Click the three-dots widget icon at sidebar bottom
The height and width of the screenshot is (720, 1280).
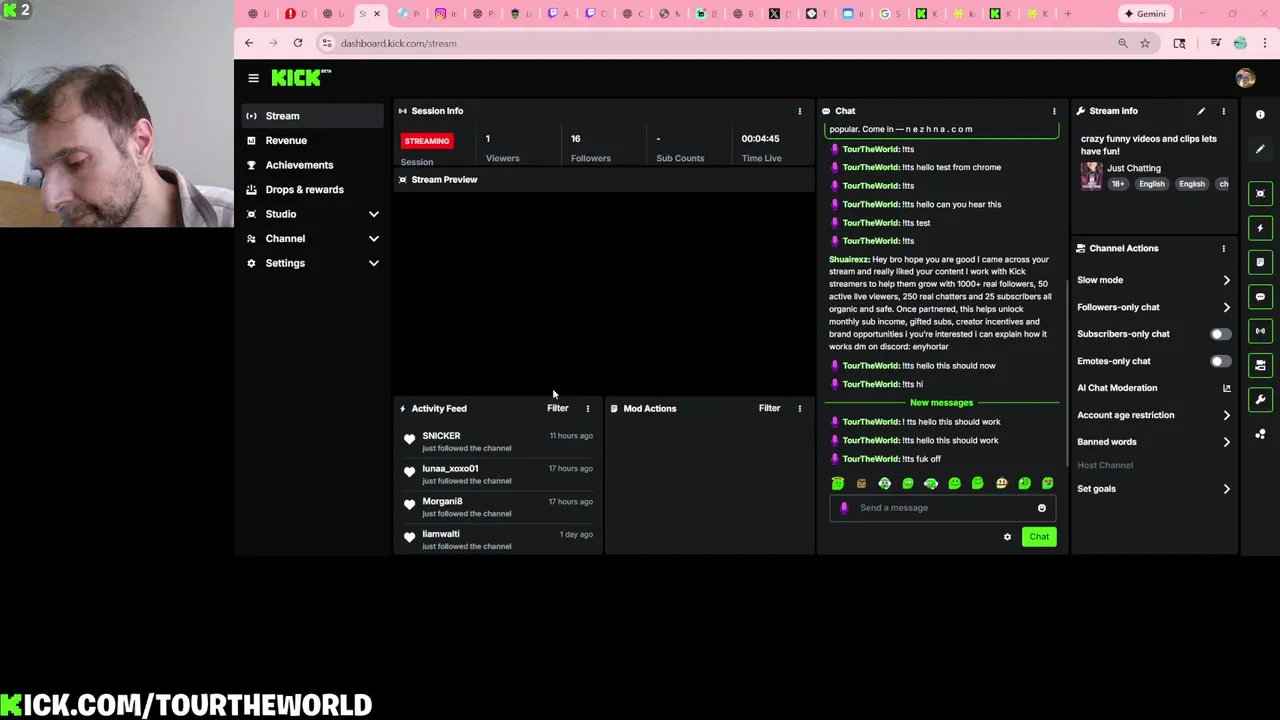(x=1260, y=434)
